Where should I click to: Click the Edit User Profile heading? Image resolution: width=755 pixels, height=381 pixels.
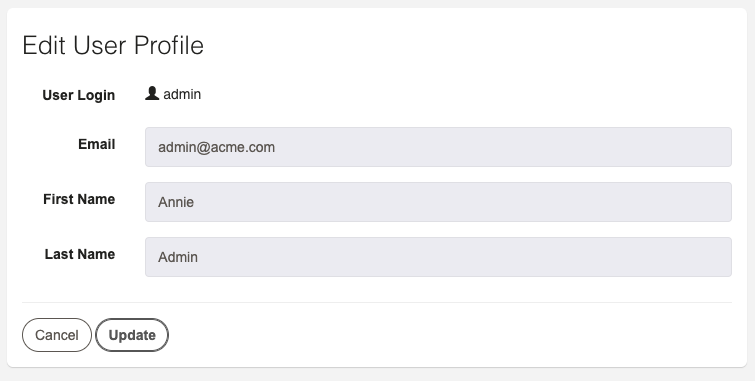click(x=113, y=45)
